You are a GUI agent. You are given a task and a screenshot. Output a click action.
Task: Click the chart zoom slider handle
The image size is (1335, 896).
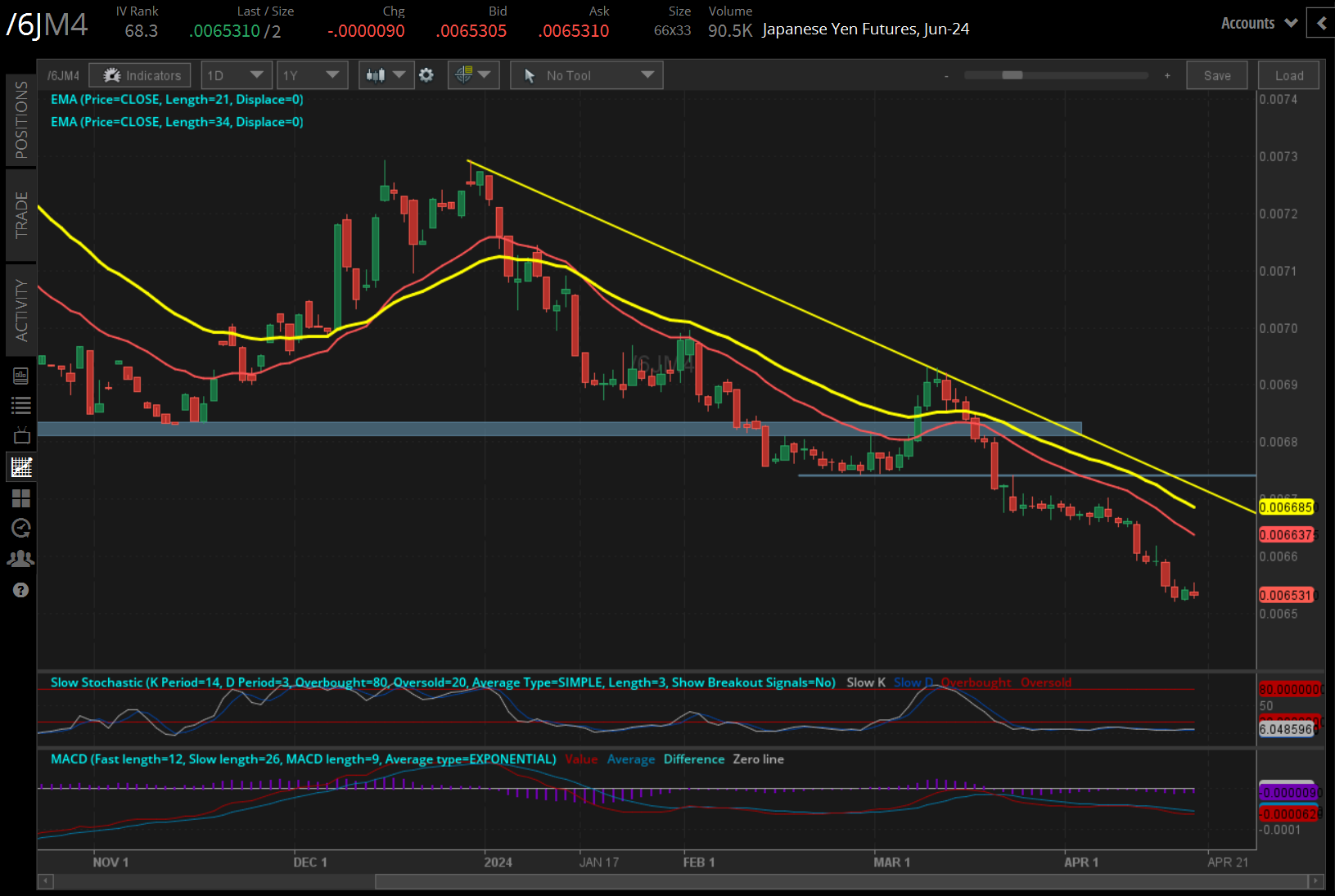pos(1013,75)
